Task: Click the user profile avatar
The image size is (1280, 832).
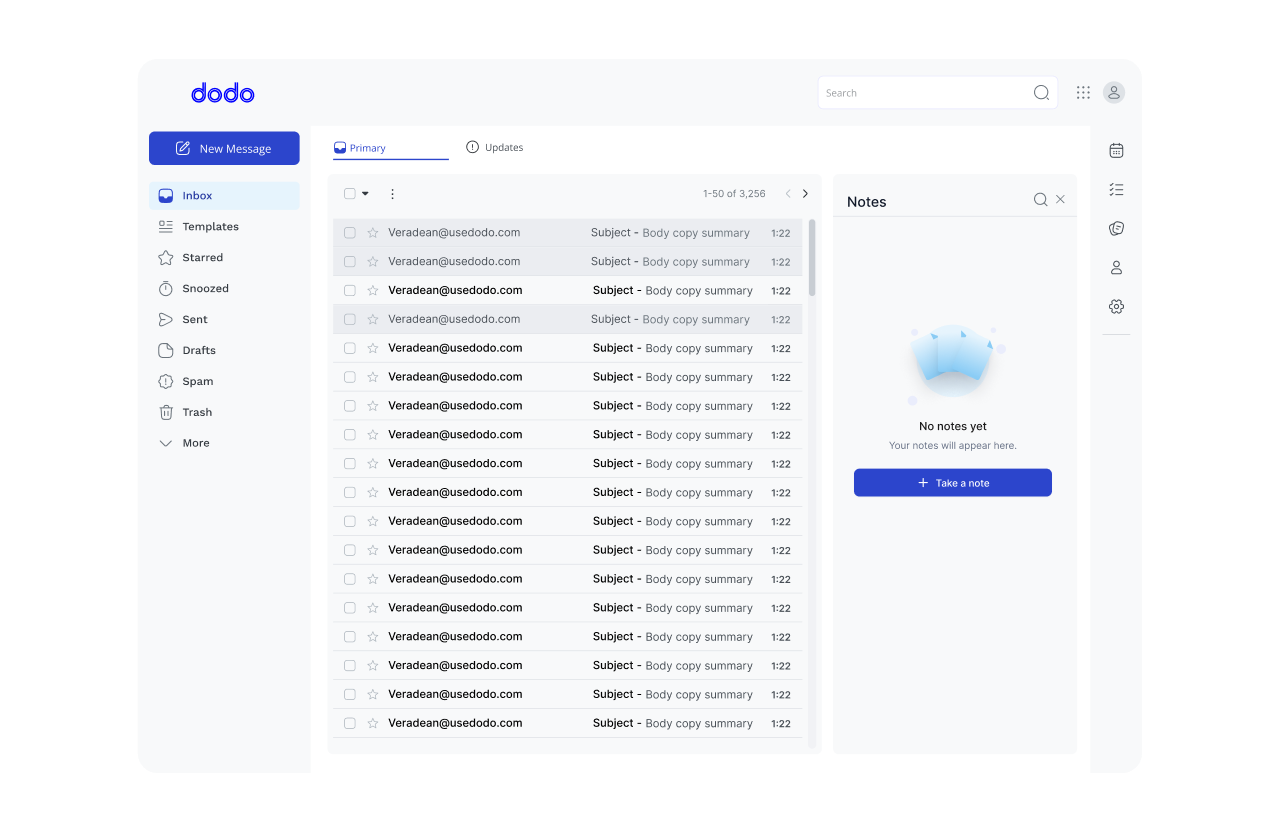Action: coord(1113,93)
